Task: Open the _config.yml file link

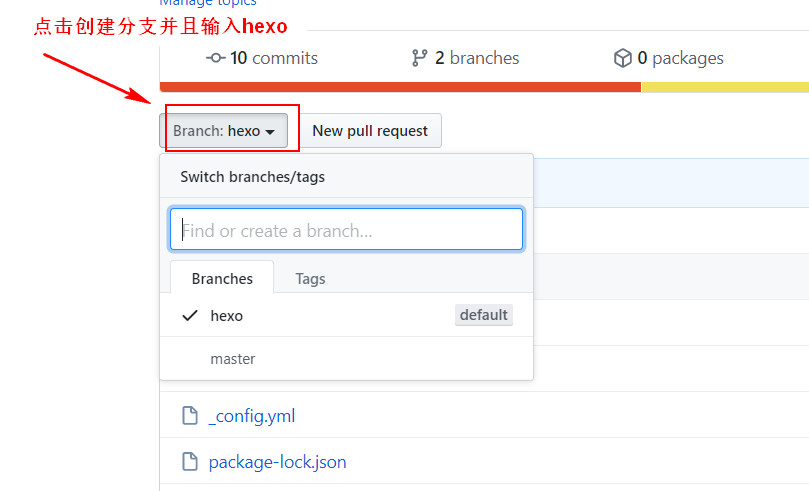Action: [252, 416]
